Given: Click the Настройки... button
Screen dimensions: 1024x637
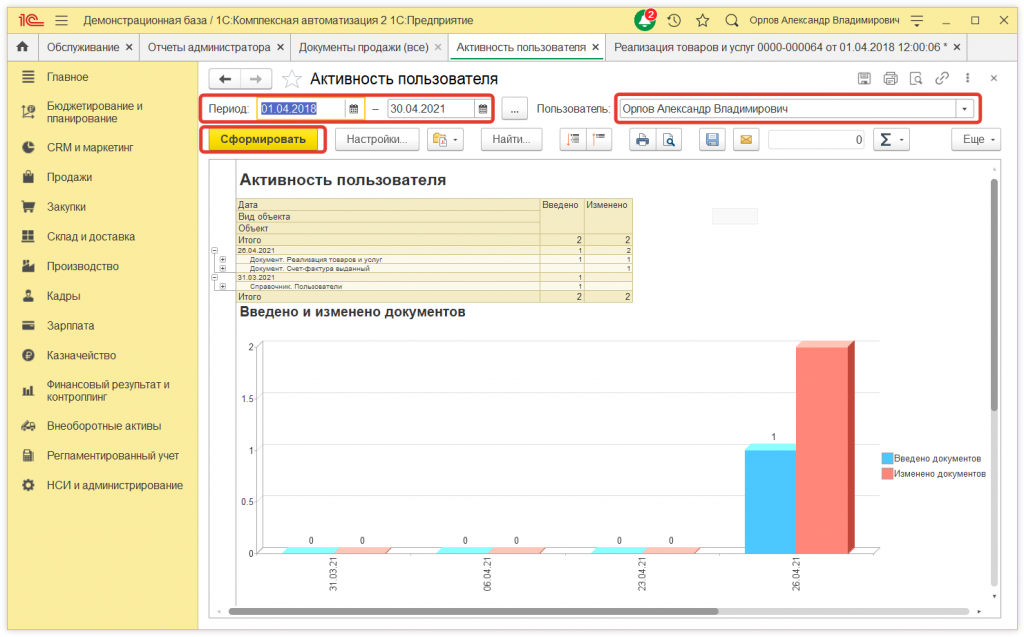Looking at the screenshot, I should (x=375, y=140).
